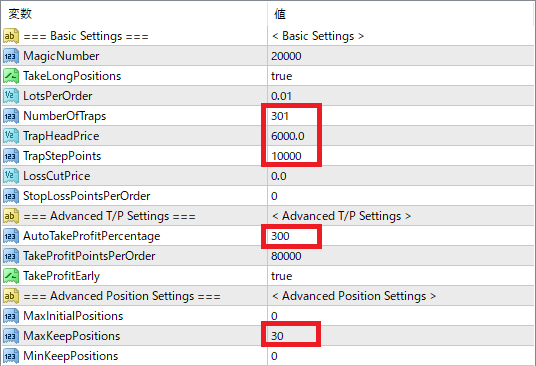Select the NumberOfTraps value 301

(x=280, y=116)
